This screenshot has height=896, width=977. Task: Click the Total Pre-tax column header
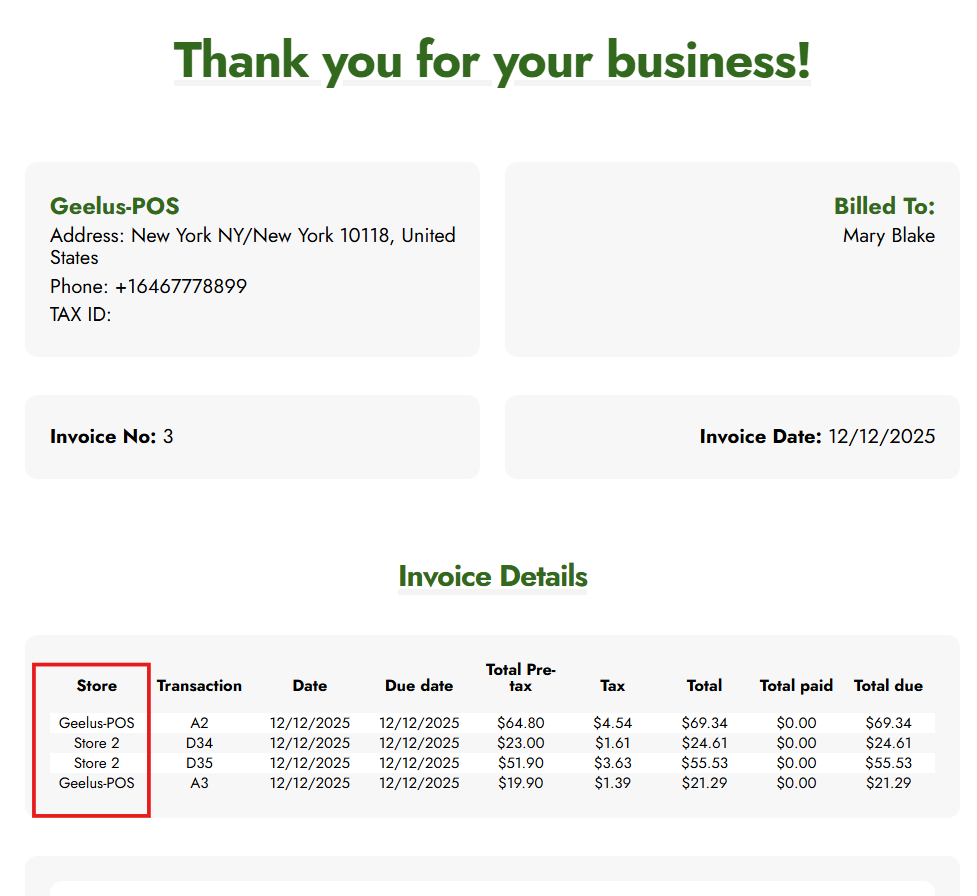(521, 677)
